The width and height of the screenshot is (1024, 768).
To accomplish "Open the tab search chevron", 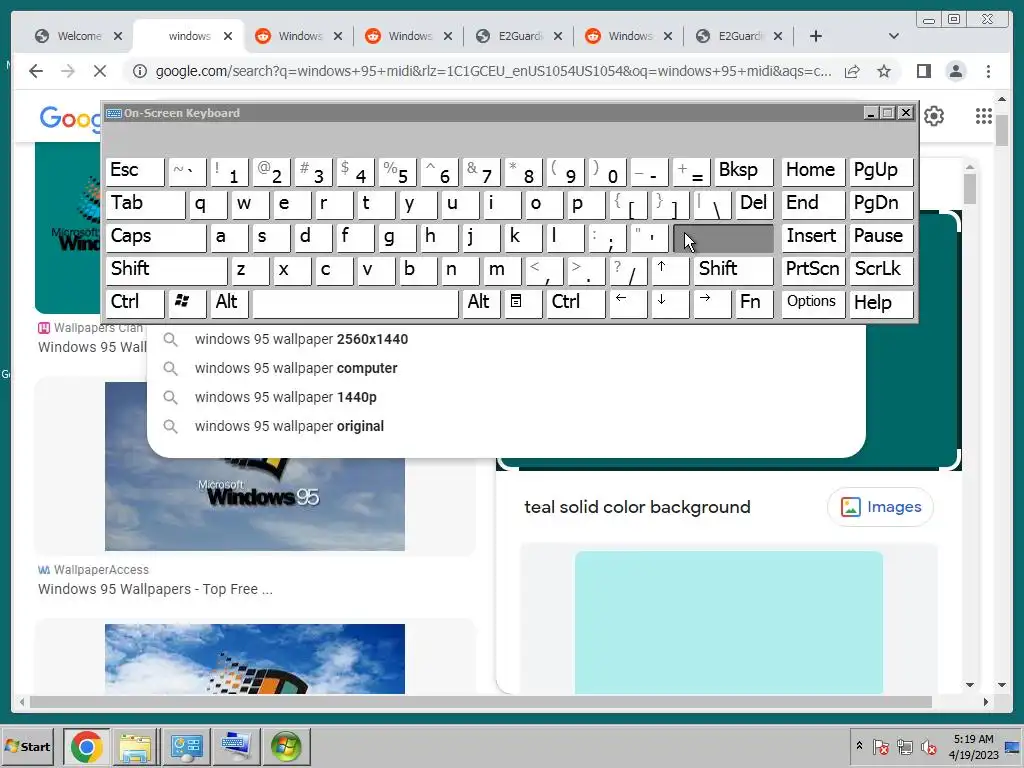I will [x=894, y=36].
